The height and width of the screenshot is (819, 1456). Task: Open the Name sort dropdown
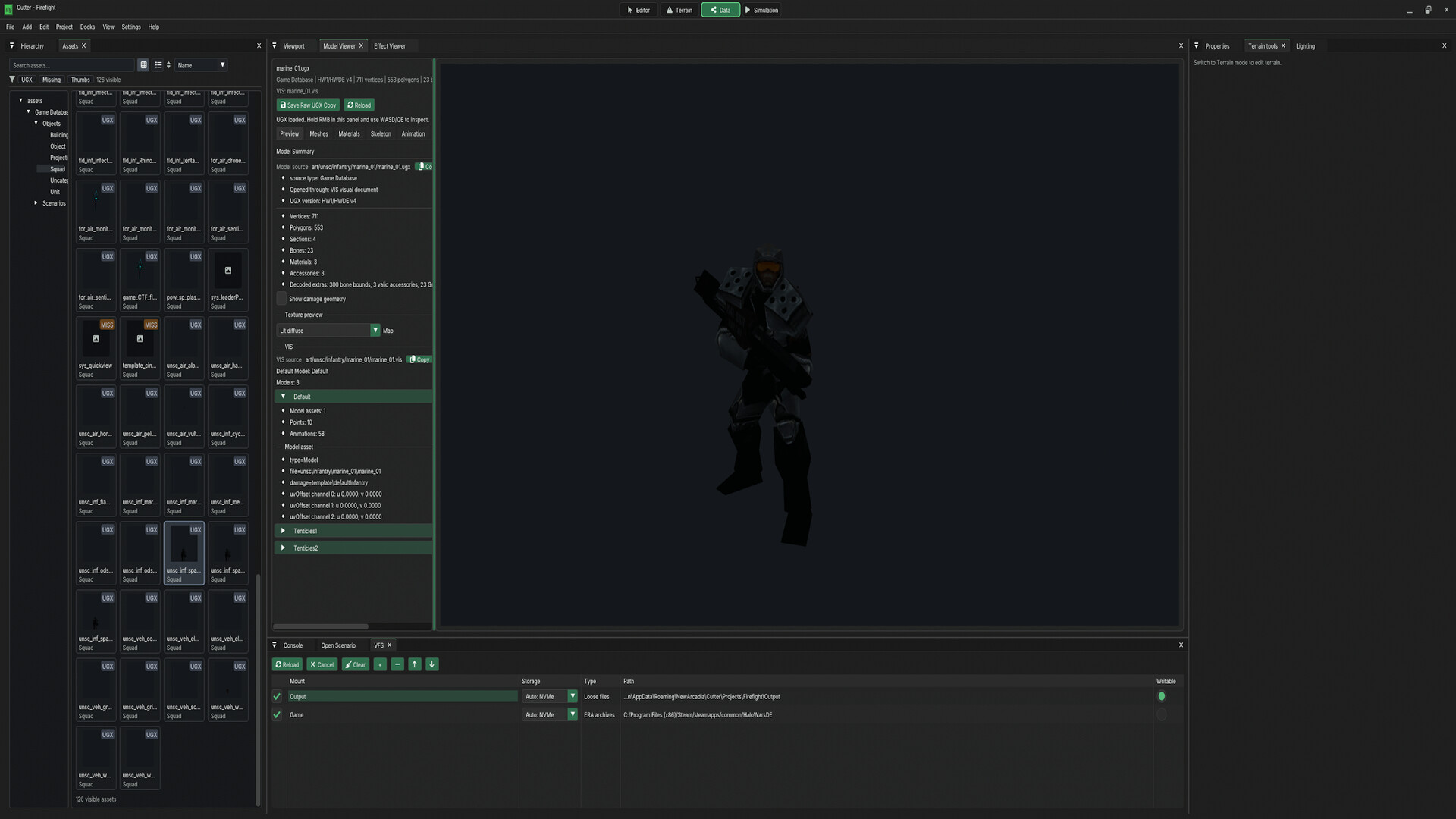(201, 65)
